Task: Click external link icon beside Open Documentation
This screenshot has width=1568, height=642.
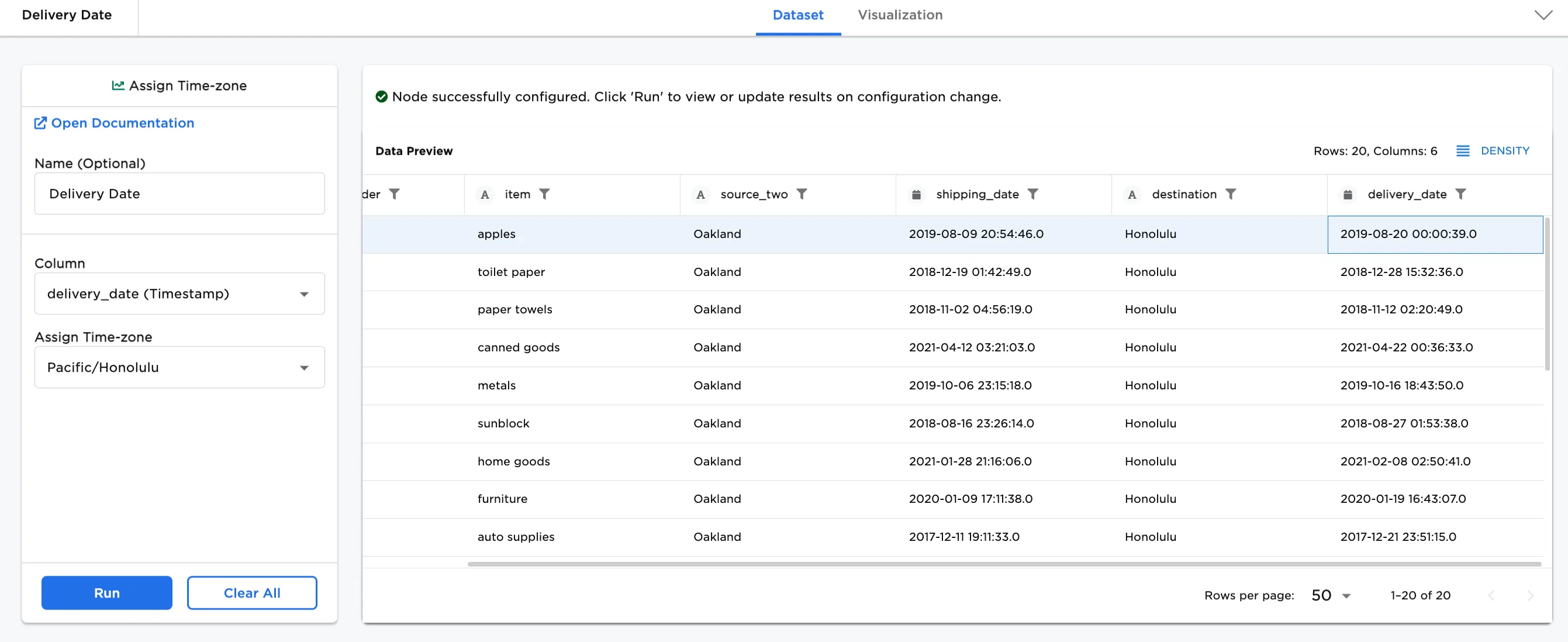Action: tap(40, 123)
